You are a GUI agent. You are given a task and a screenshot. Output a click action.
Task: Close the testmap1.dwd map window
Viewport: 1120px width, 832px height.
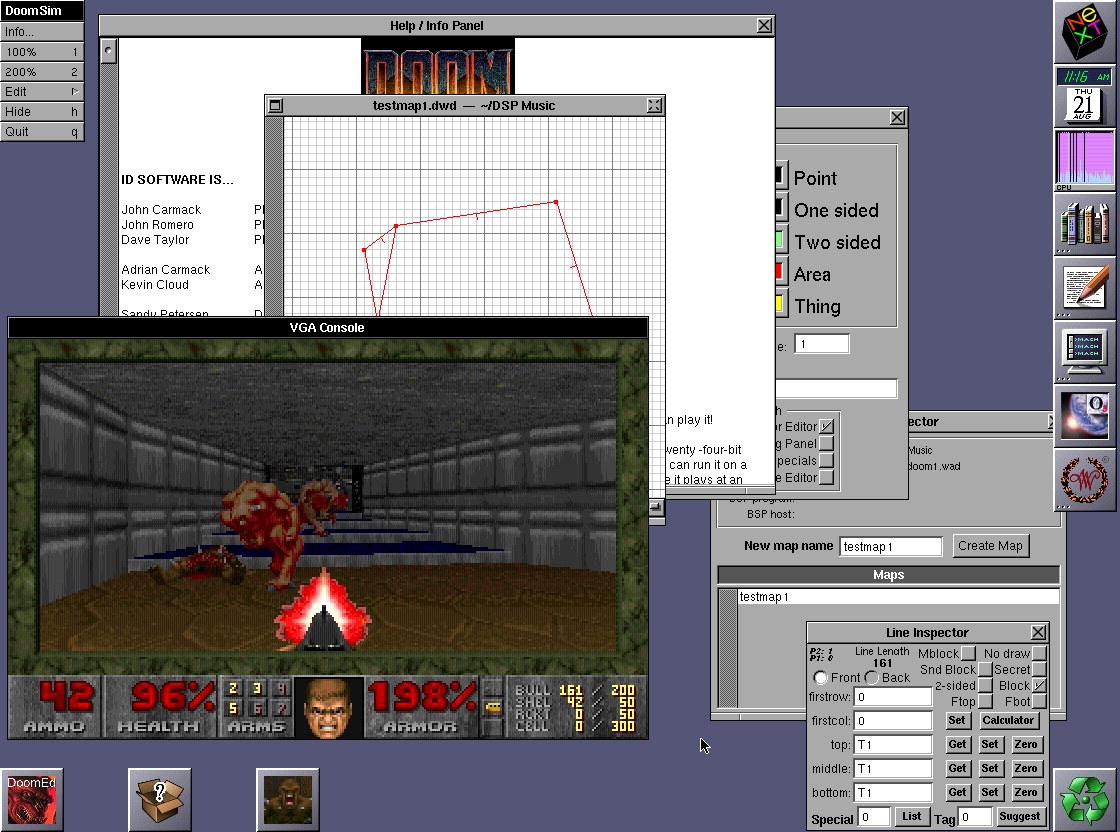(654, 106)
